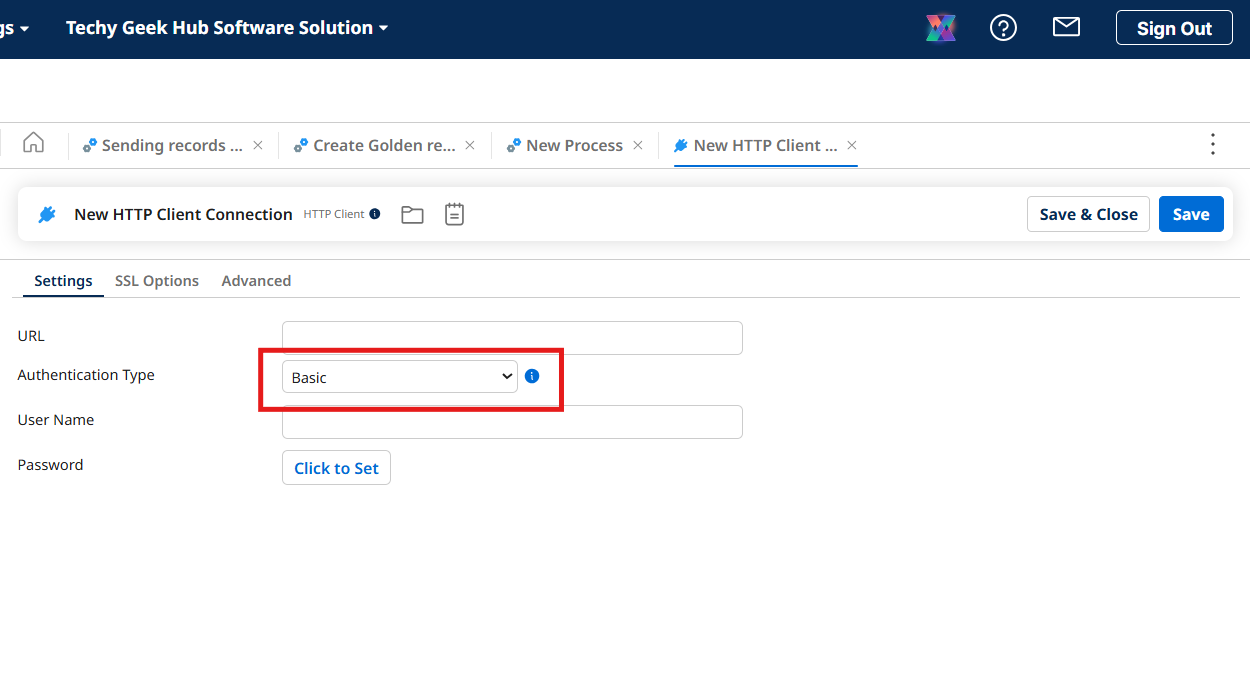
Task: Click into the URL input field
Action: (512, 338)
